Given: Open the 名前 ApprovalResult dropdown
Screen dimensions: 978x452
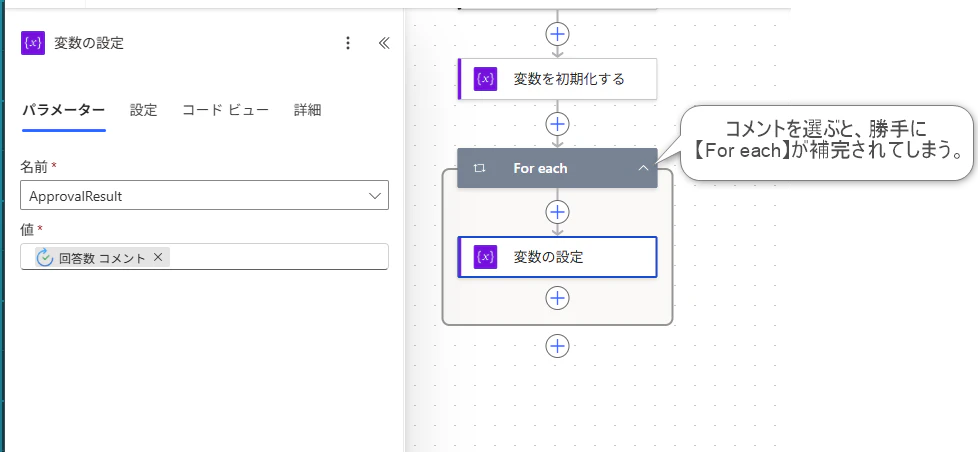Looking at the screenshot, I should [204, 196].
